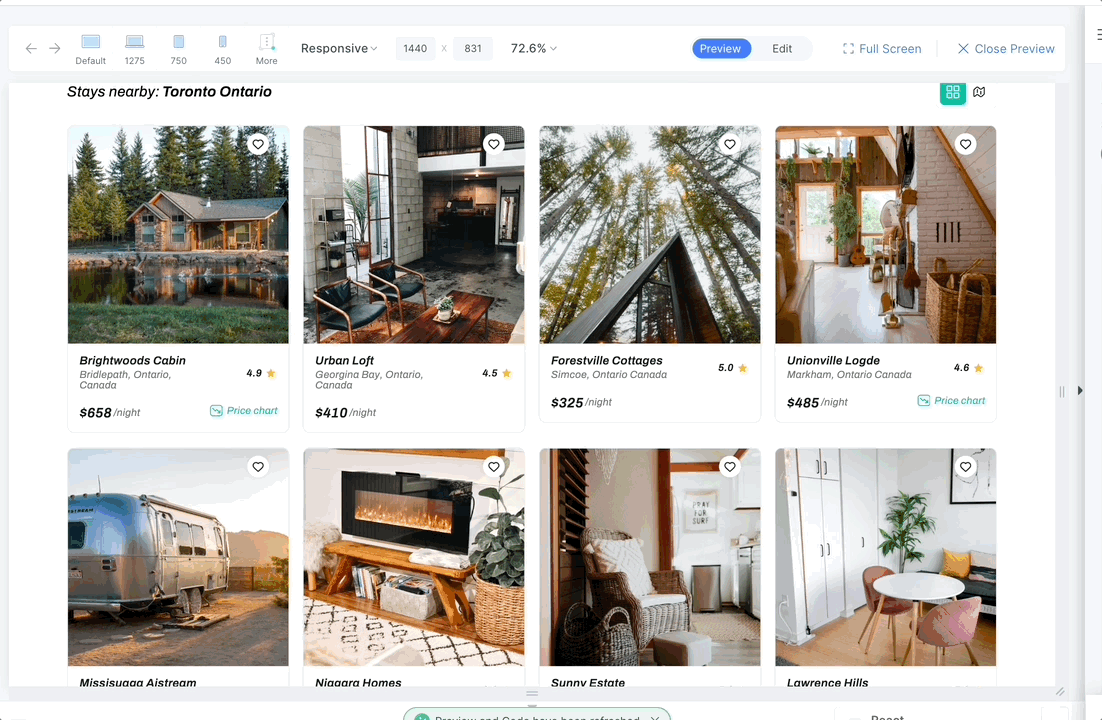Click the 'Stays nearby: Toronto Ontario' heading

coord(169,91)
